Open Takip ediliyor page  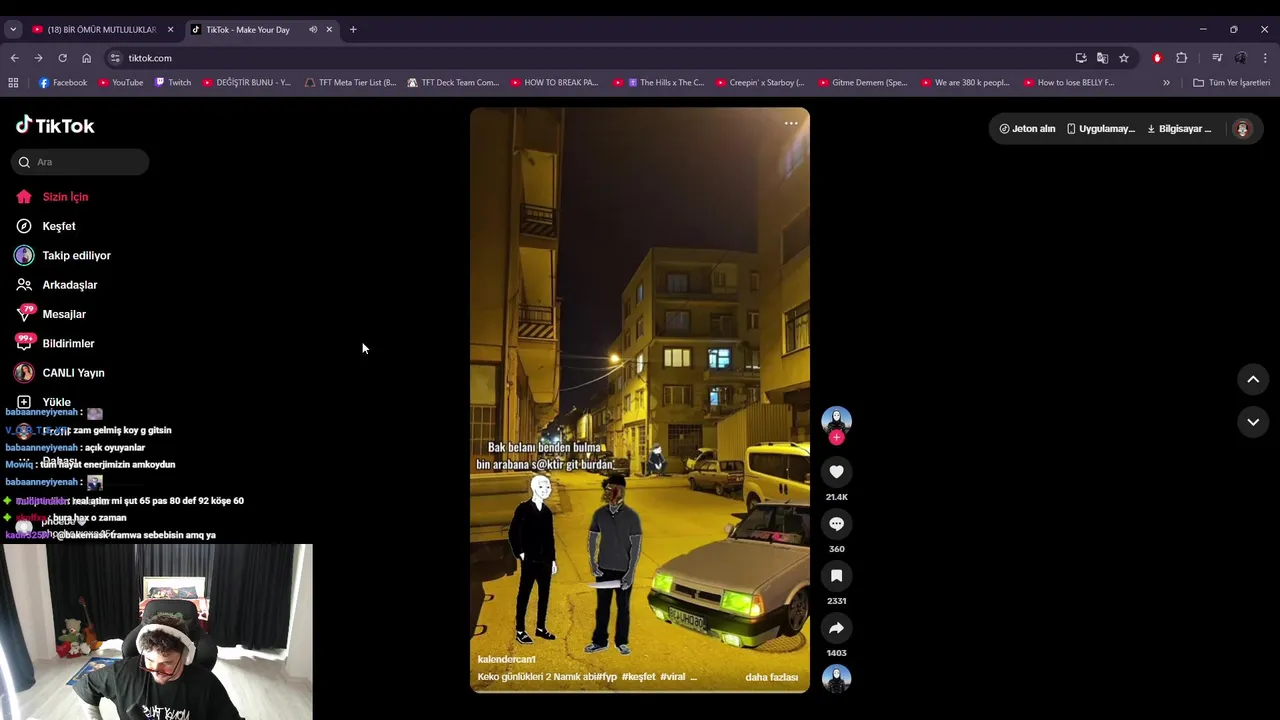click(76, 256)
